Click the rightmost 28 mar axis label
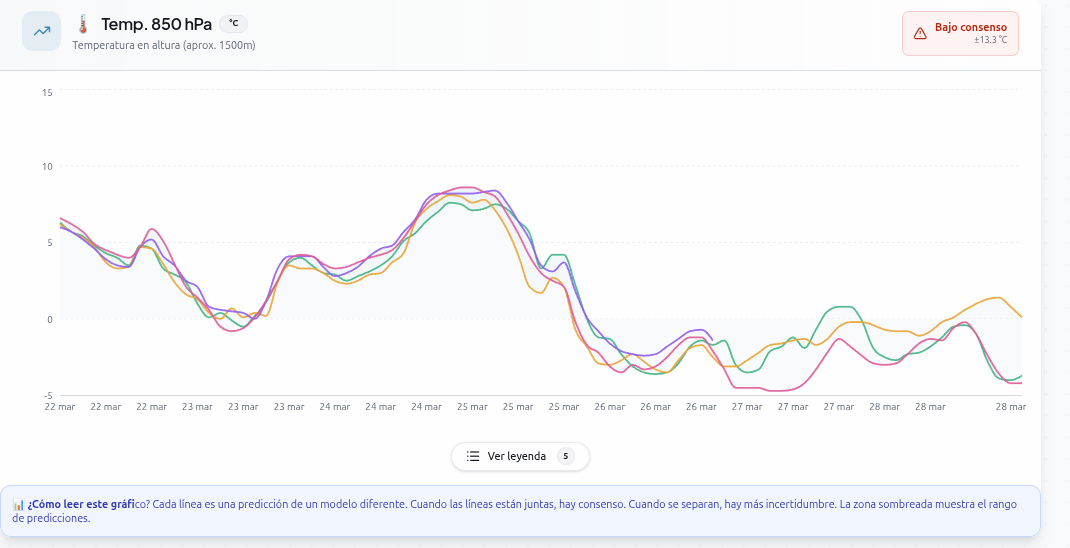Screen dimensions: 1070x548 [x=1010, y=407]
